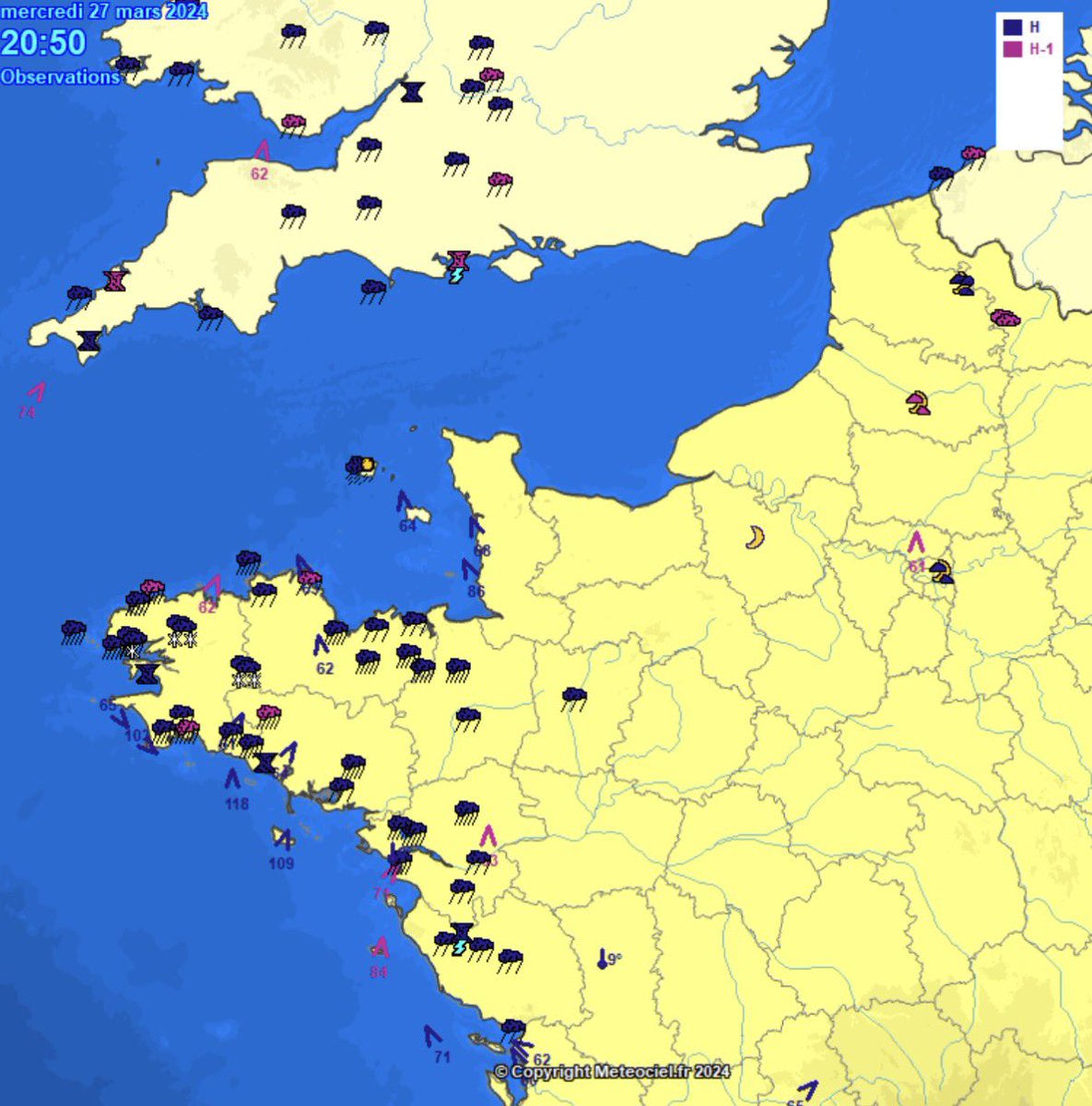This screenshot has height=1106, width=1092.
Task: Click the '20:50' time display
Action: (x=43, y=43)
